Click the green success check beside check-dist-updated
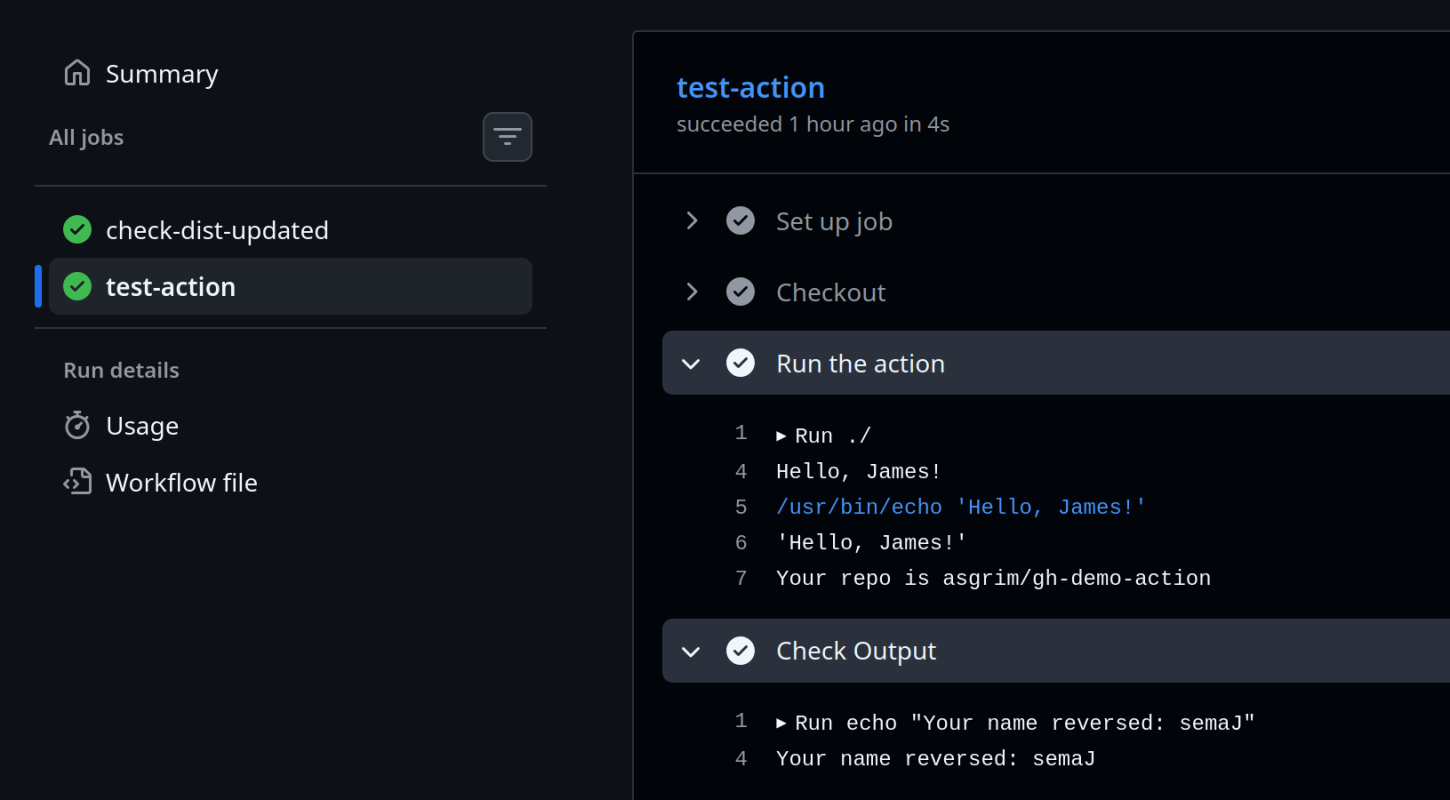1450x800 pixels. [x=77, y=229]
